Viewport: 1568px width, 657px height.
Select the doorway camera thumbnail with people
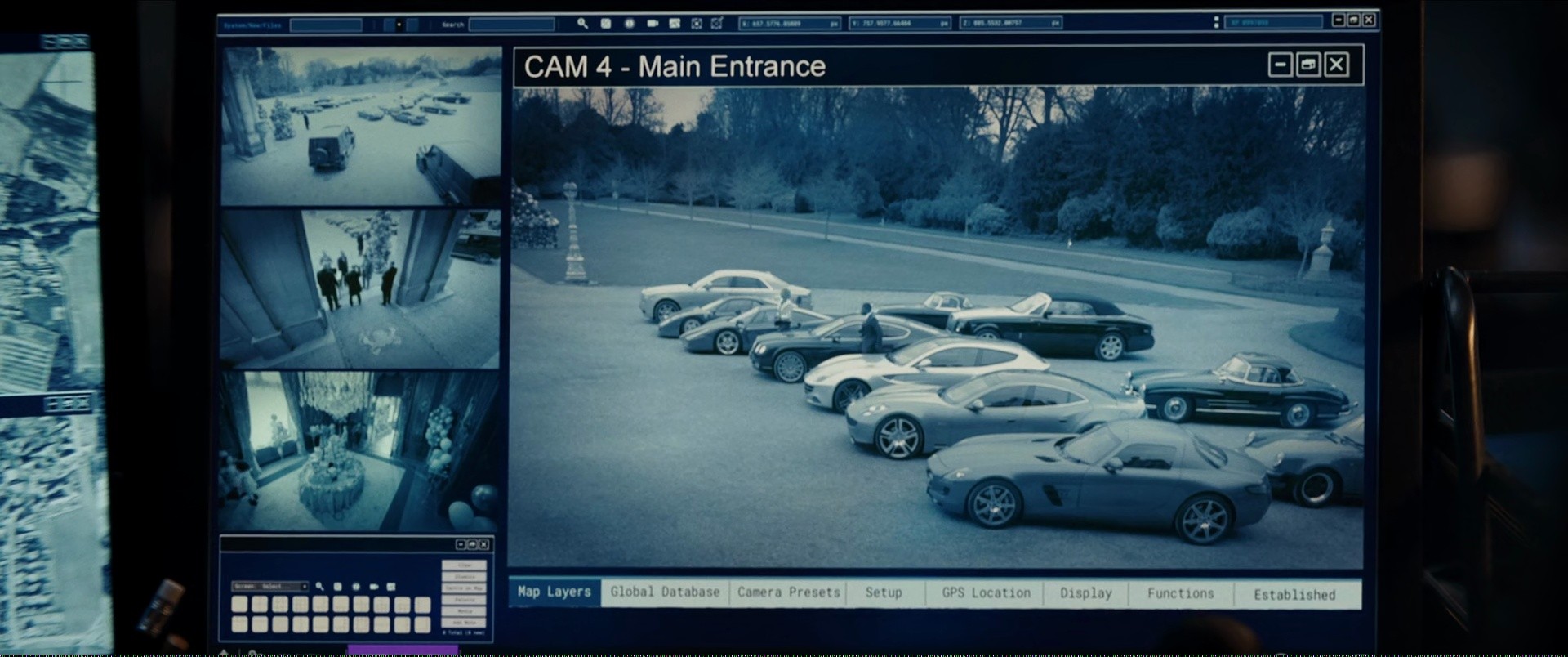[x=360, y=288]
